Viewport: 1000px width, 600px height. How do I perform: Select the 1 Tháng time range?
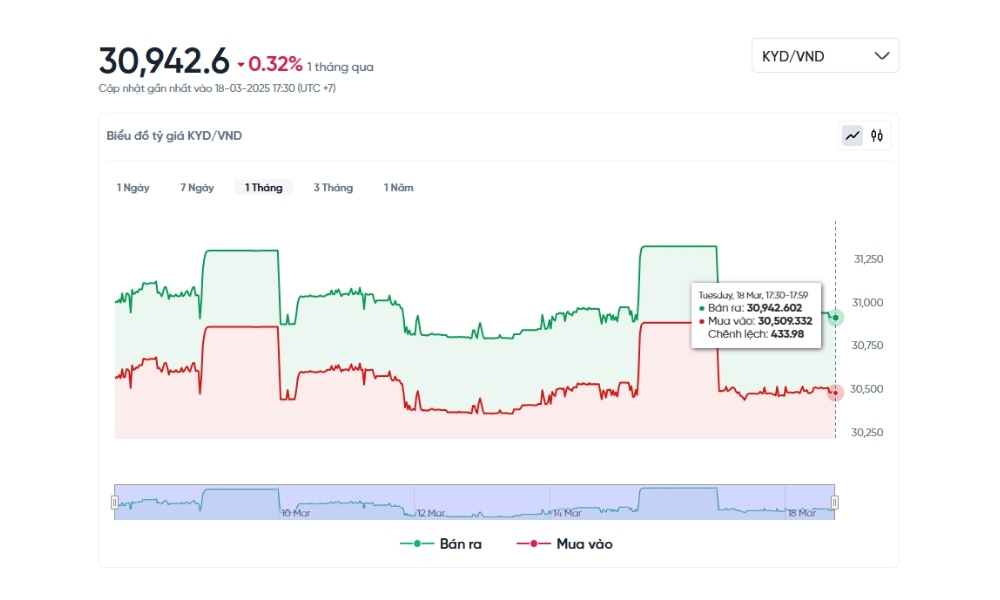[x=263, y=188]
